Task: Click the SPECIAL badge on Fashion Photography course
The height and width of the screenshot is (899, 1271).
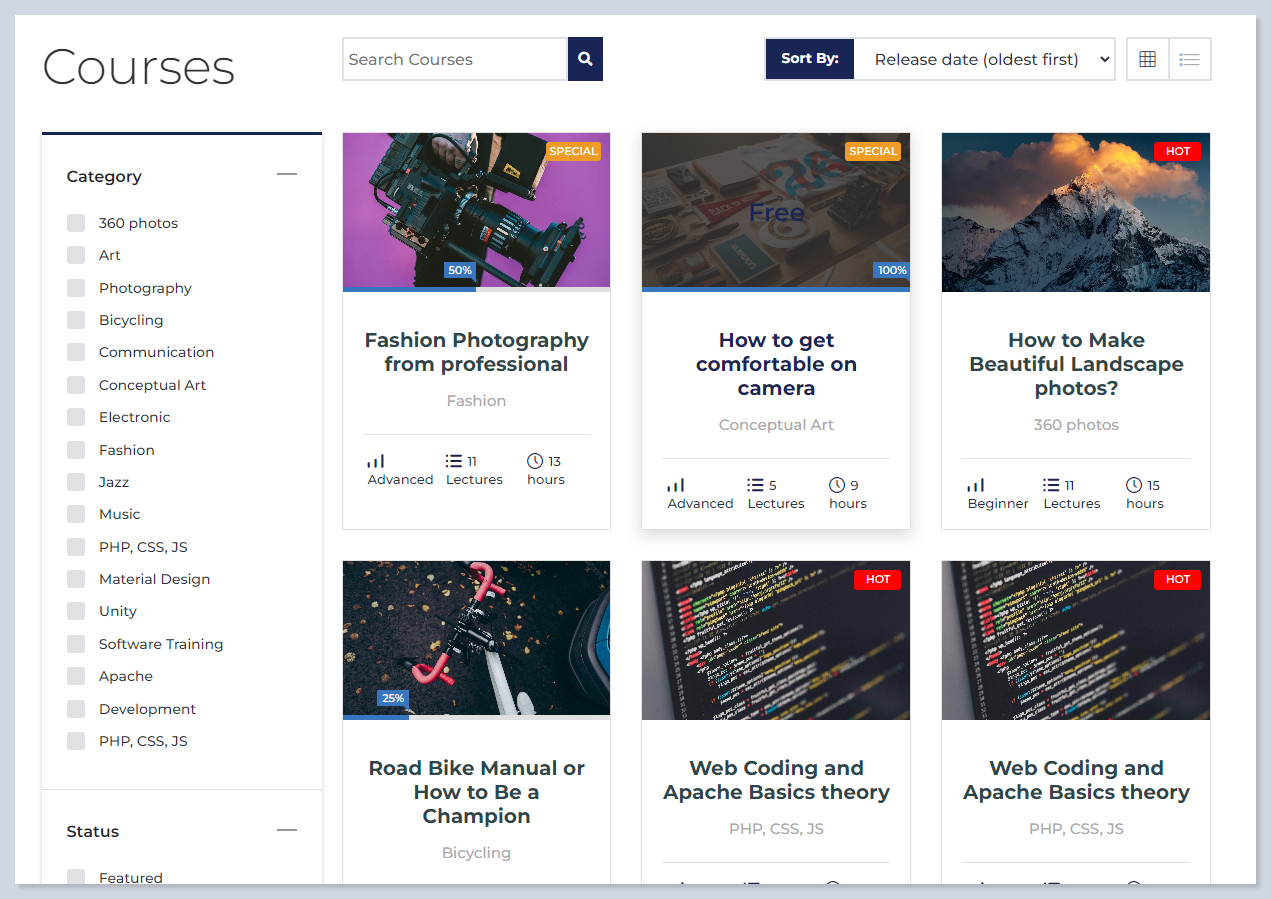Action: coord(573,151)
